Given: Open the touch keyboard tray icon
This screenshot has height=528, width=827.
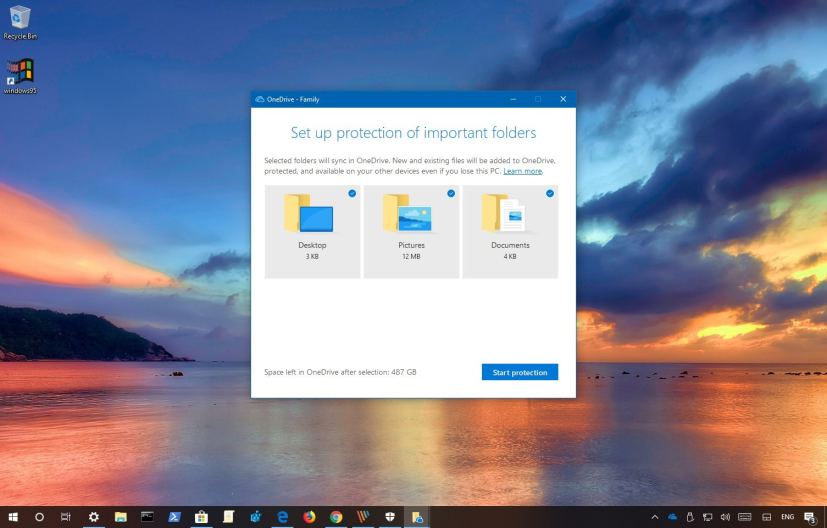Looking at the screenshot, I should (745, 517).
